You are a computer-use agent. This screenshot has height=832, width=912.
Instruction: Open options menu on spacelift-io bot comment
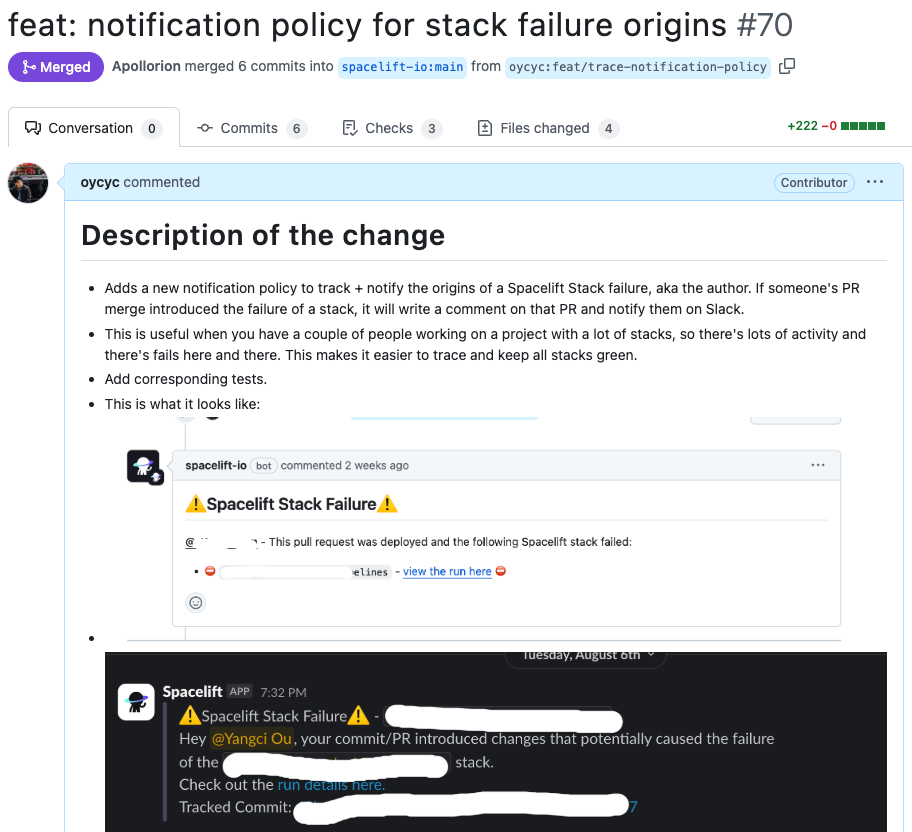pos(818,465)
